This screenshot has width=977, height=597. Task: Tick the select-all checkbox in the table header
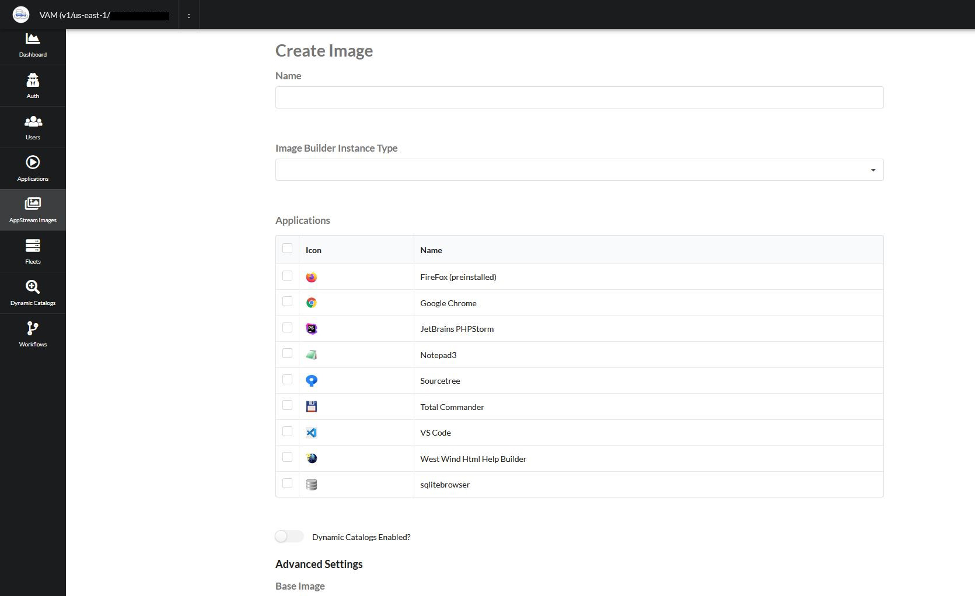tap(288, 249)
